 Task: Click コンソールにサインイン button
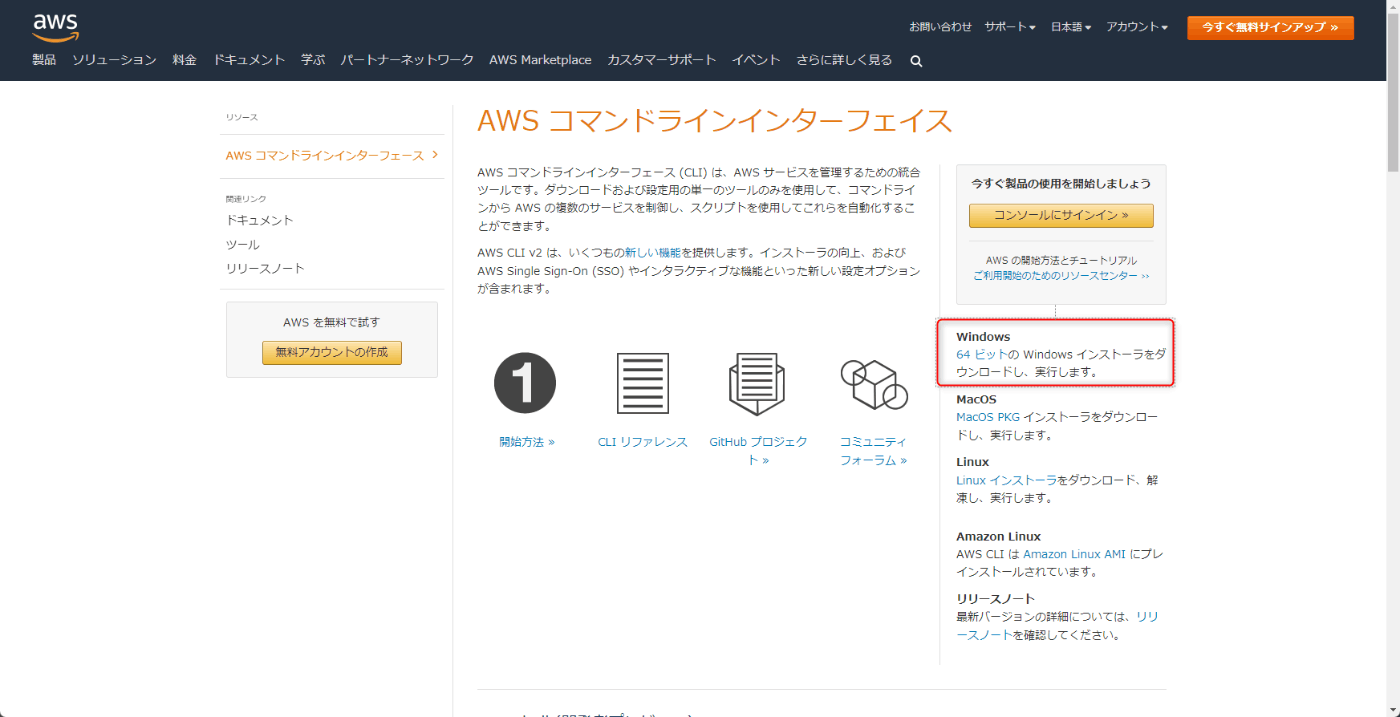click(x=1061, y=215)
